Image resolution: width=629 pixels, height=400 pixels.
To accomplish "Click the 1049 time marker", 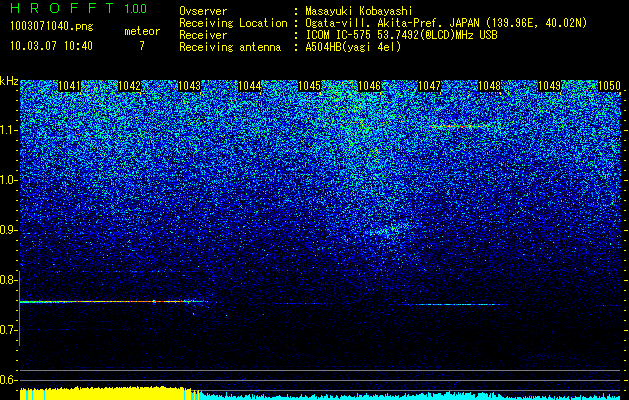I will tap(549, 86).
